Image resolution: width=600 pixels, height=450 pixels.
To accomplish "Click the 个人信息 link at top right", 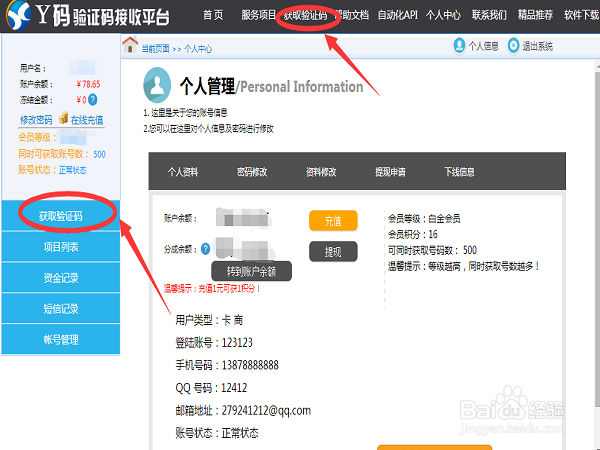I will click(484, 46).
